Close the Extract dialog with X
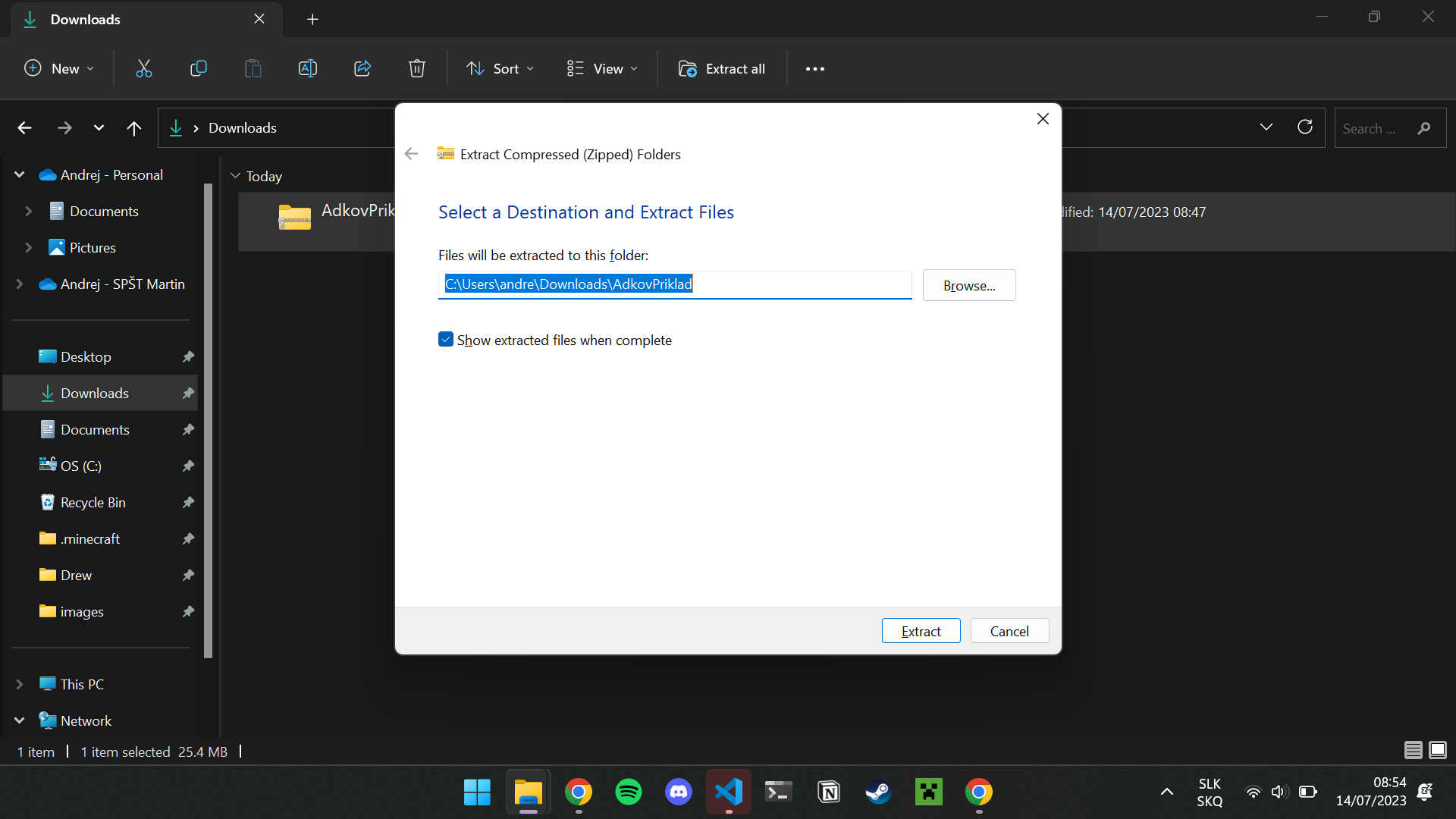 point(1043,119)
